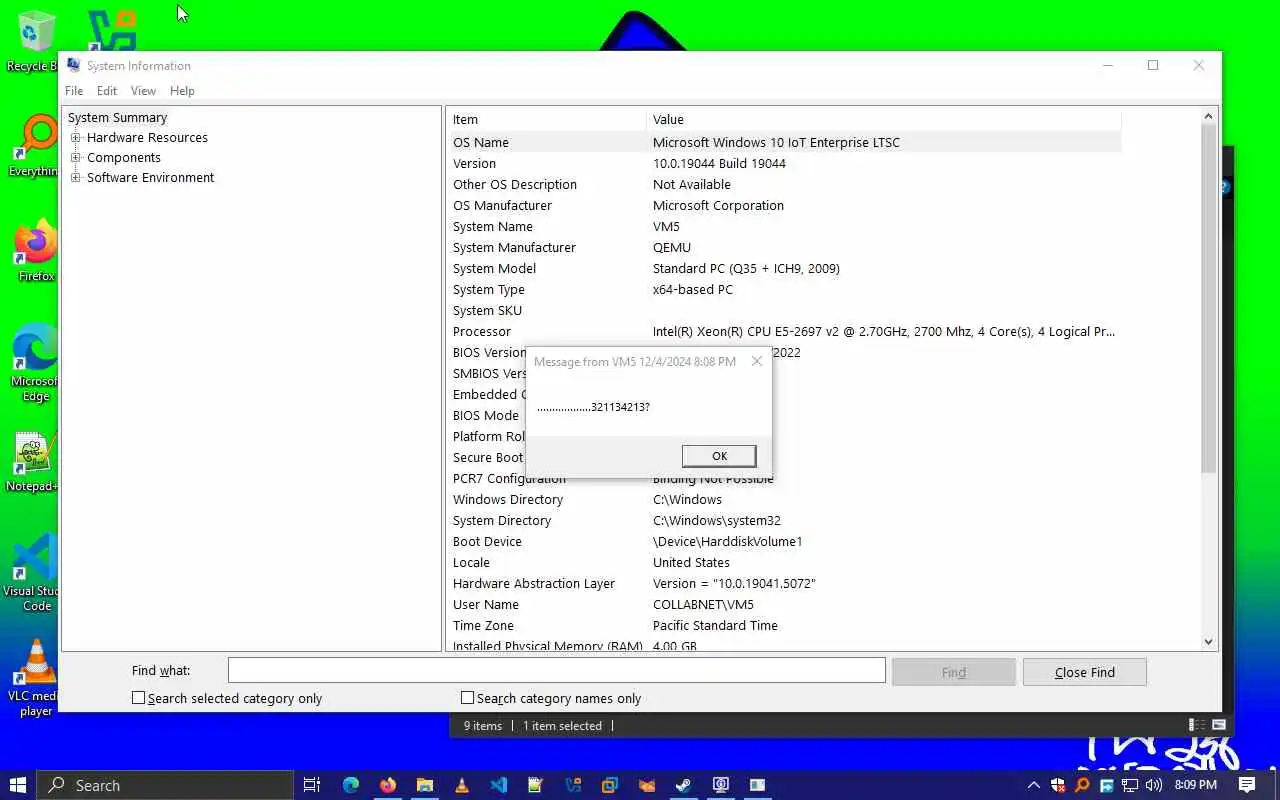This screenshot has height=800, width=1280.
Task: Select the System Name row
Action: (x=784, y=227)
